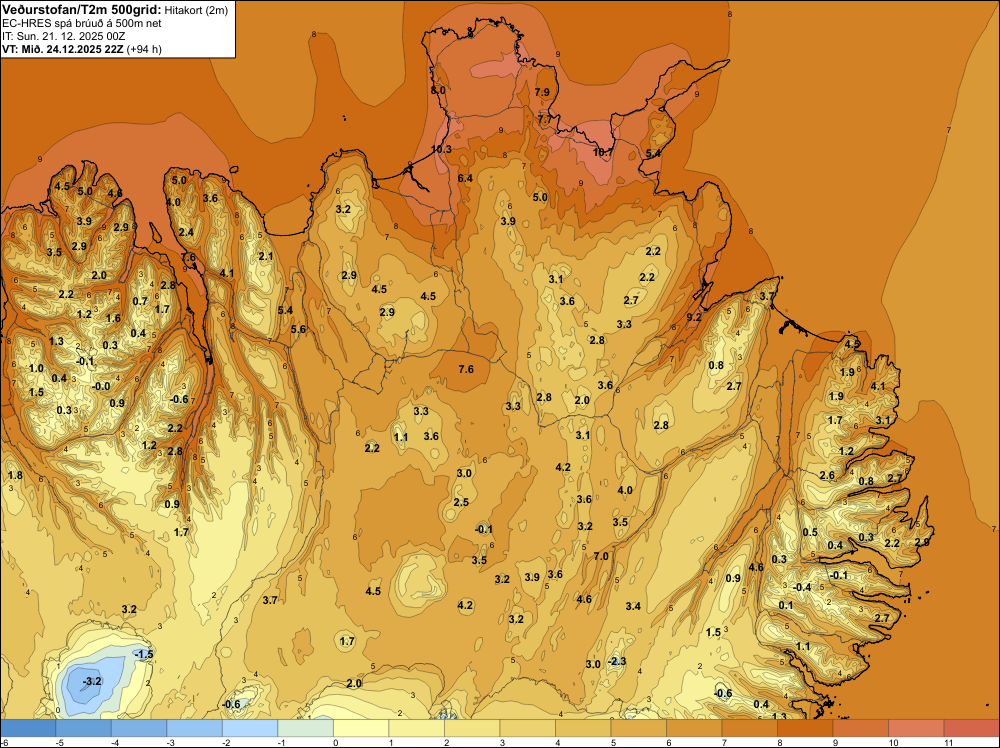Click the legend scale label -5
The width and height of the screenshot is (1000, 748).
[60, 743]
